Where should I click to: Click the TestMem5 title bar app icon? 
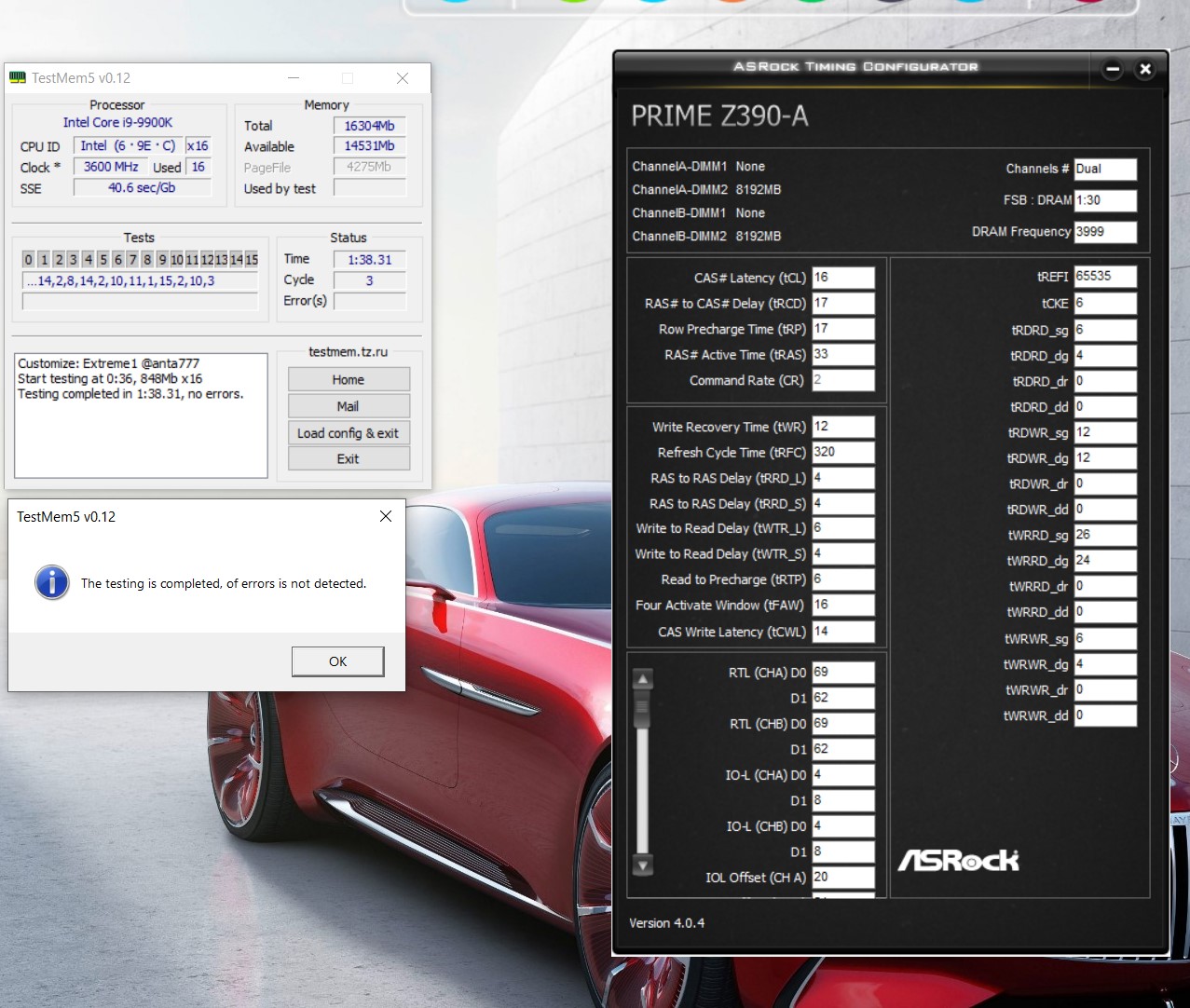[18, 78]
